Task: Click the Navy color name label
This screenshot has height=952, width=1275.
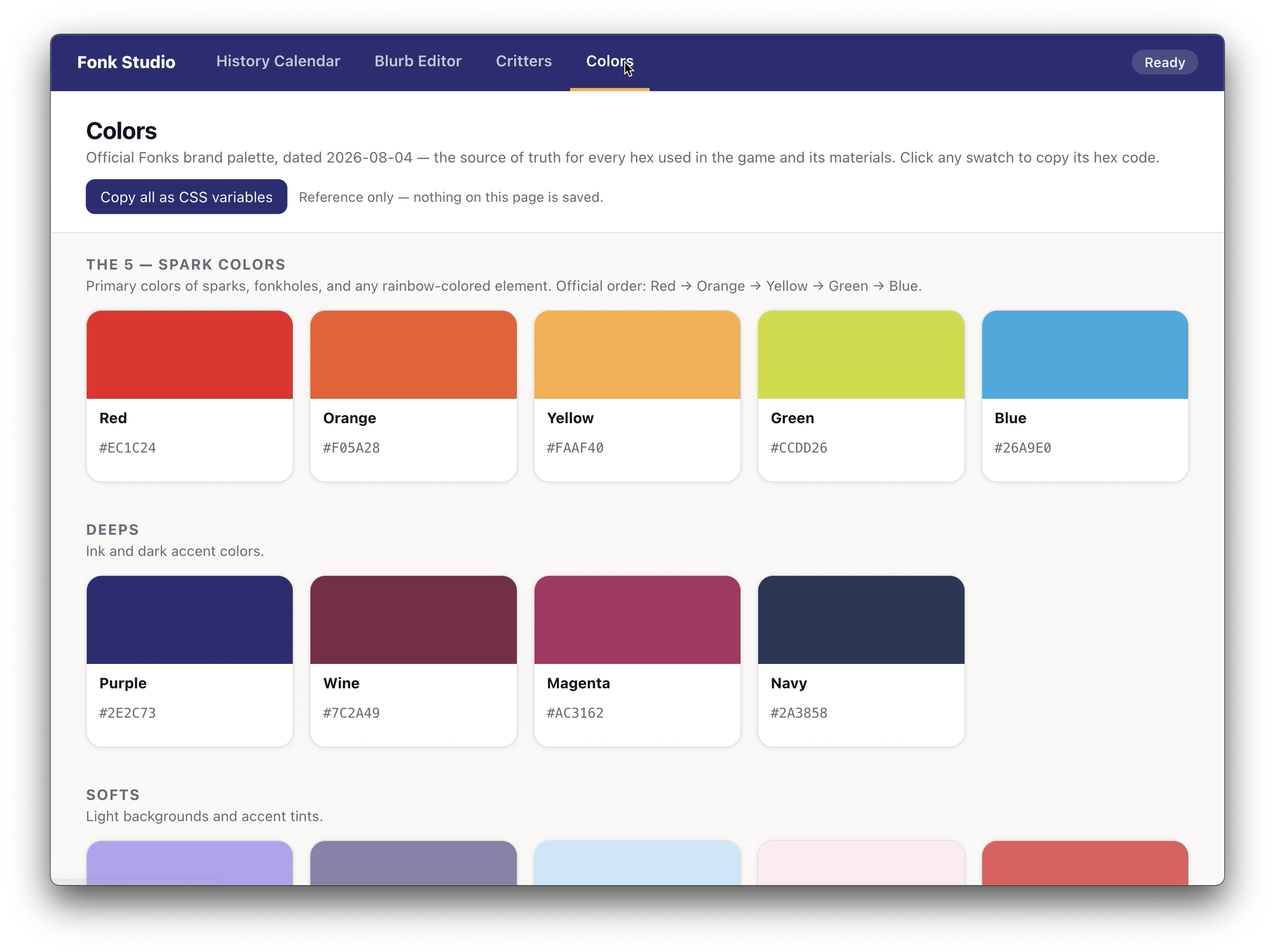Action: 788,683
